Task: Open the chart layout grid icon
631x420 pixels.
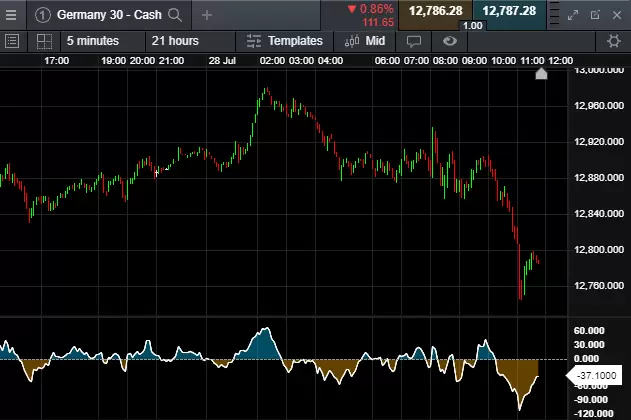Action: (x=44, y=41)
